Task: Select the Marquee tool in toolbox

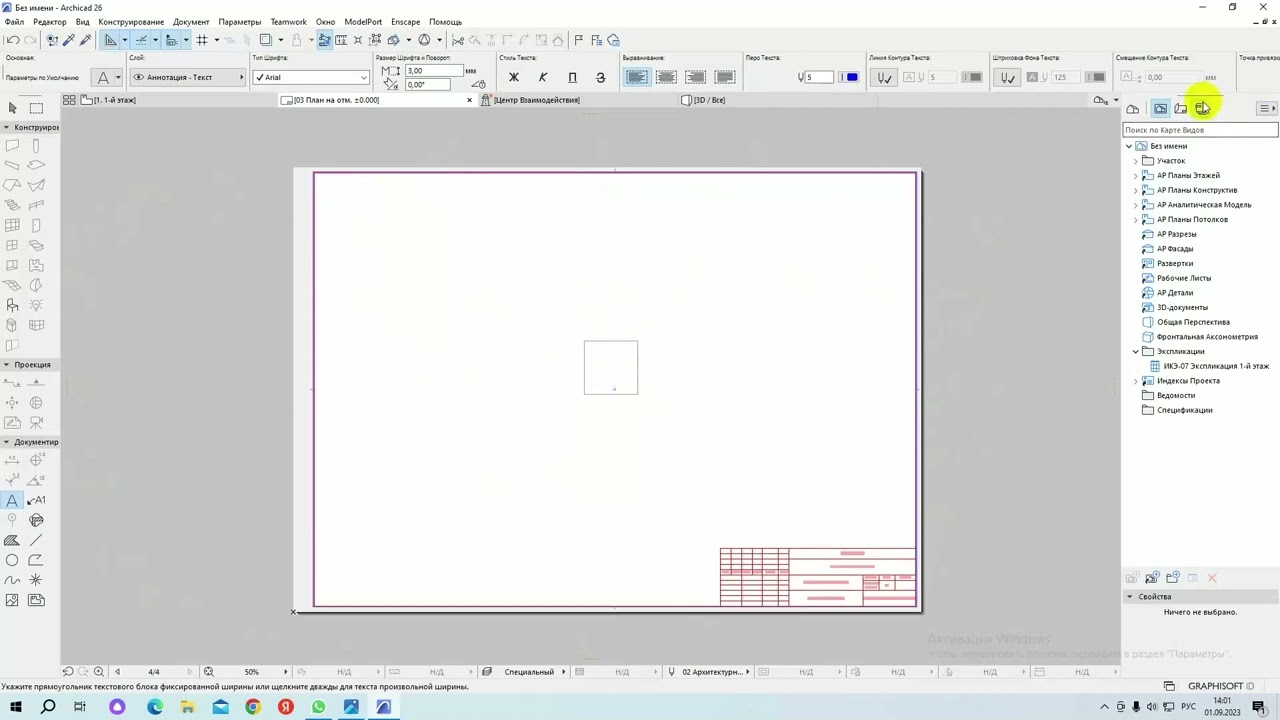Action: pos(36,107)
